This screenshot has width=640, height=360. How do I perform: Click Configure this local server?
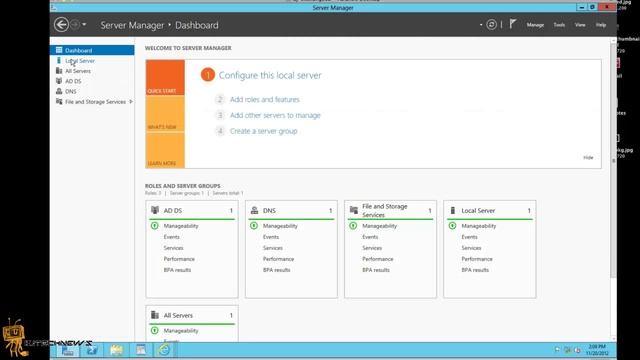[270, 75]
